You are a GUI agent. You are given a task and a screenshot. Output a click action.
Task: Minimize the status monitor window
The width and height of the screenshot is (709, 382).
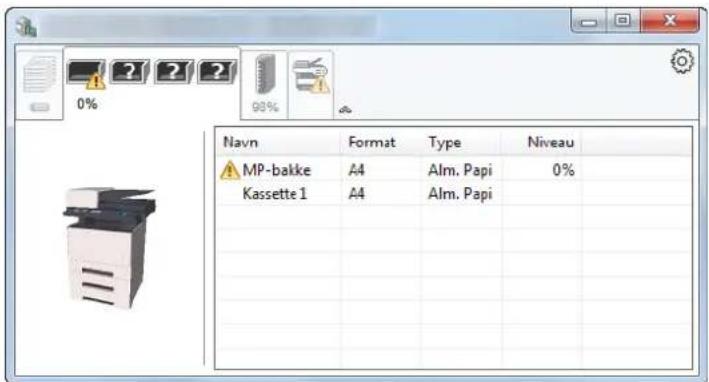pos(588,21)
